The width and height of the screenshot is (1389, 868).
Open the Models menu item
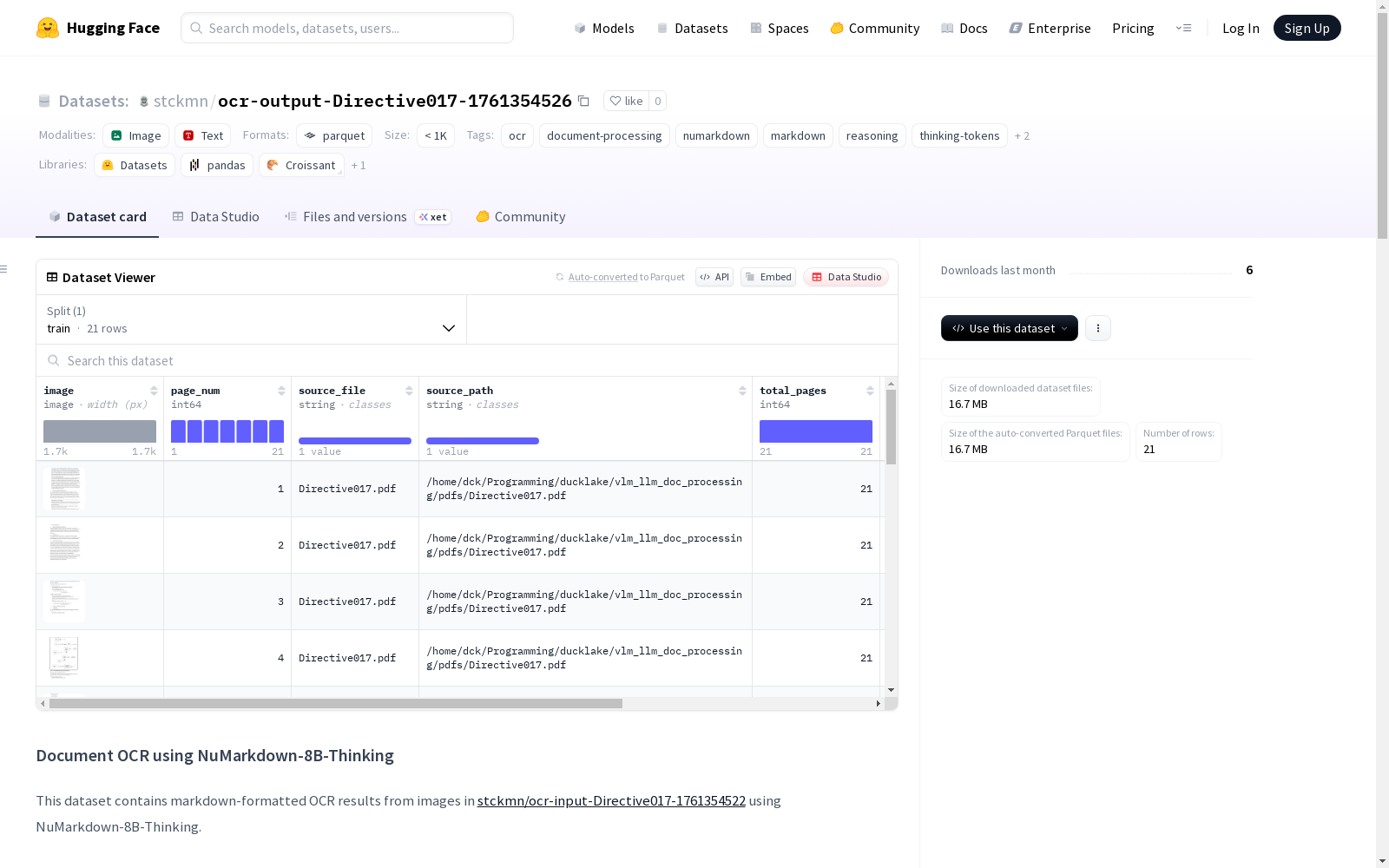click(604, 28)
